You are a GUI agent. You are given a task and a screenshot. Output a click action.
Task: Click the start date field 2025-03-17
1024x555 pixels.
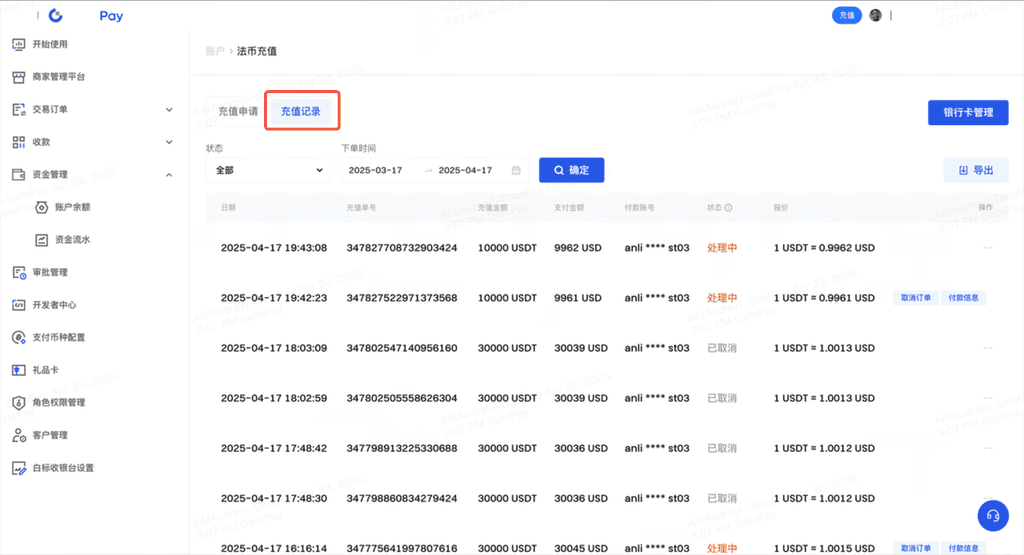[376, 170]
